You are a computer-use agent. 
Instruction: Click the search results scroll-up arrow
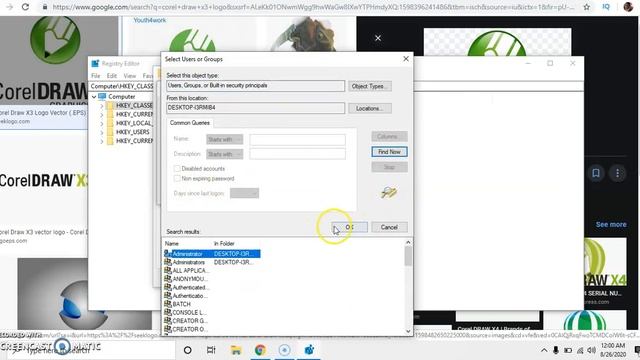408,242
